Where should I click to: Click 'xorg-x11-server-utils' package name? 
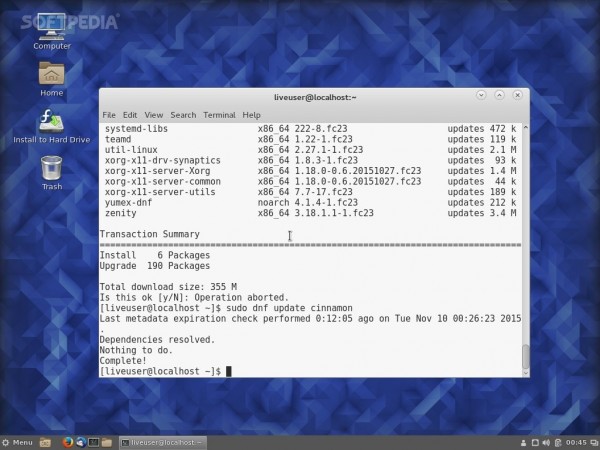pos(160,192)
